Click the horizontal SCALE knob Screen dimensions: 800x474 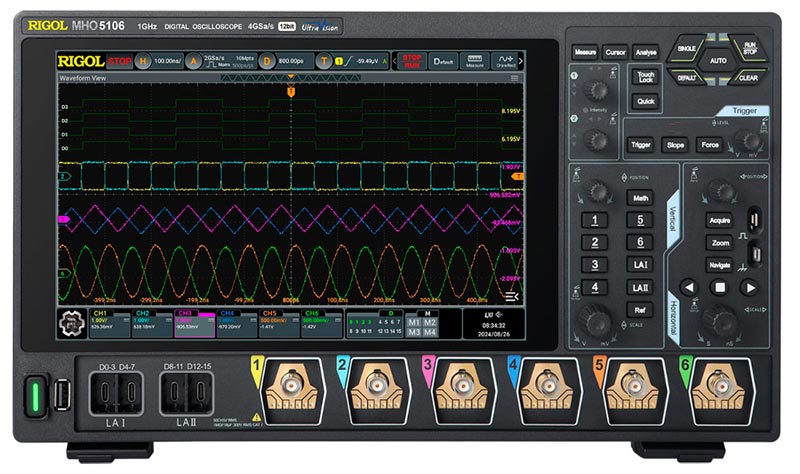(x=720, y=321)
